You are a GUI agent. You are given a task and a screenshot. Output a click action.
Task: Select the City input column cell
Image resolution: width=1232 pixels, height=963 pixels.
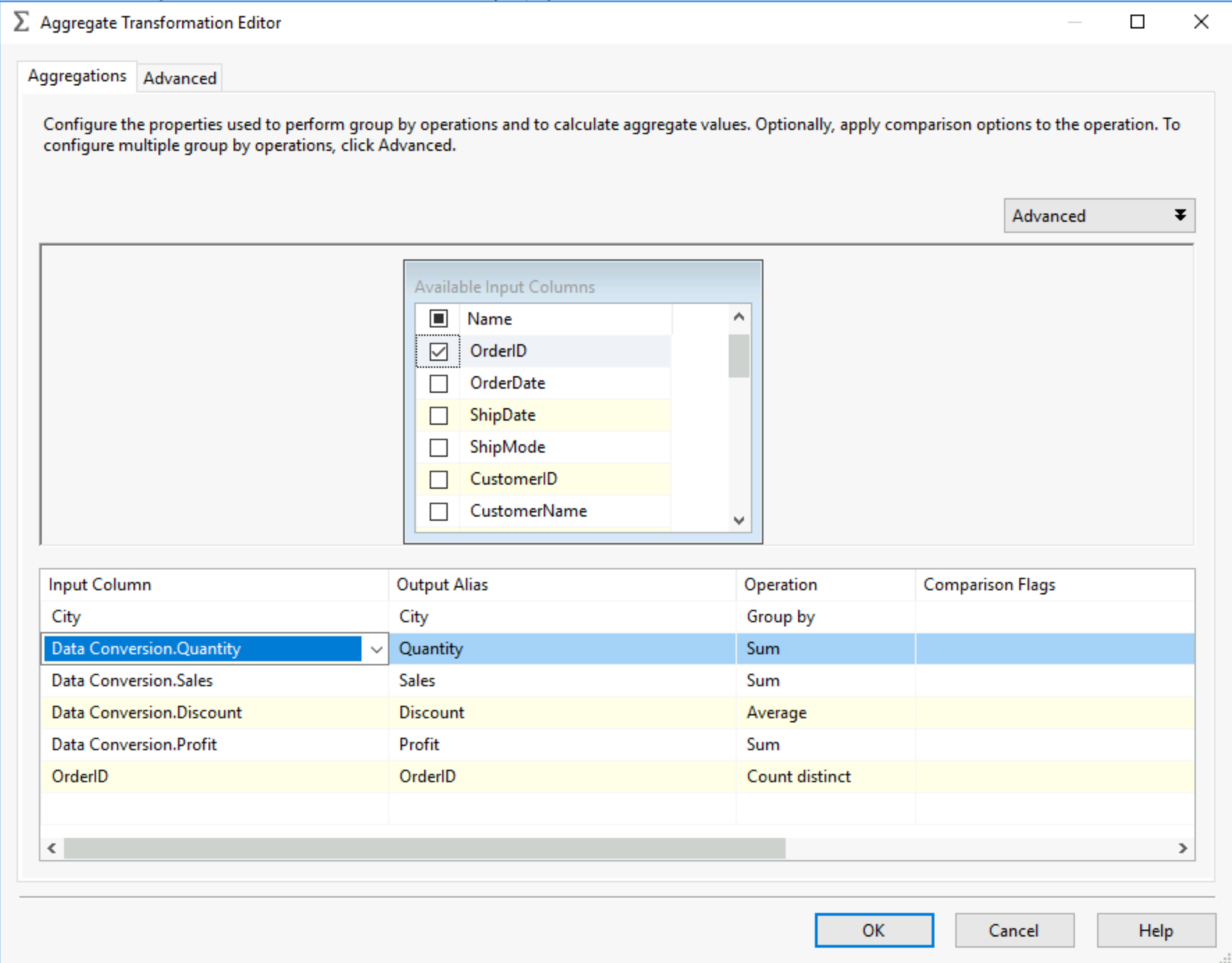coord(214,617)
